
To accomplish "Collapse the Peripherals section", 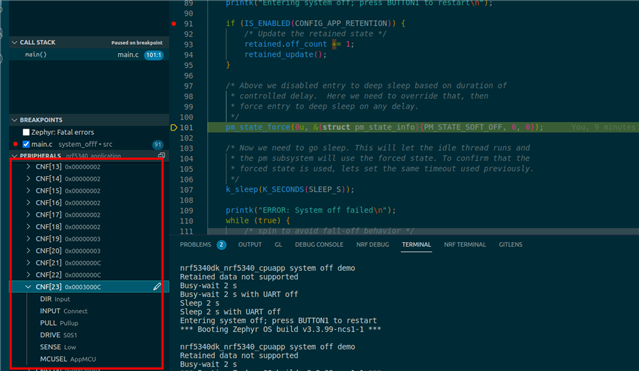I will [x=15, y=156].
